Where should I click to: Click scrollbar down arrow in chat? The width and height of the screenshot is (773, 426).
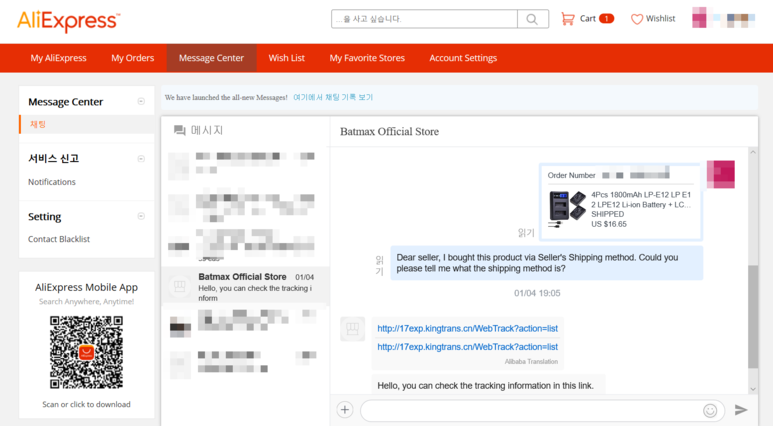(753, 389)
